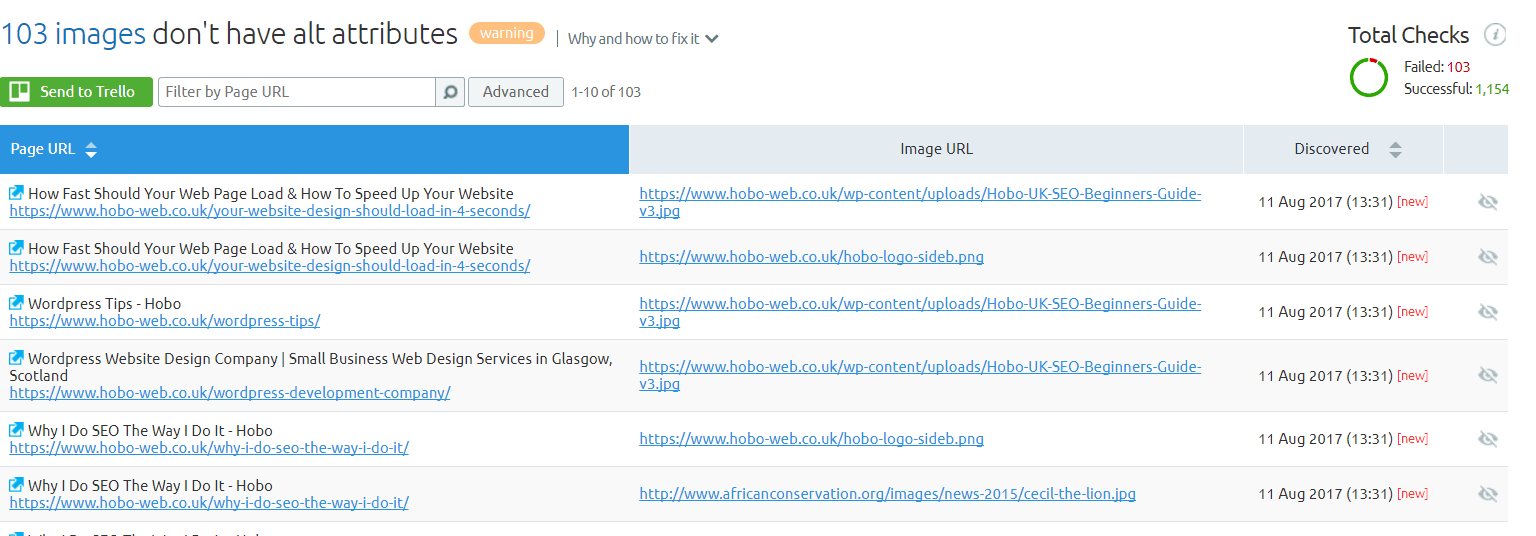The height and width of the screenshot is (536, 1536).
Task: Open why-i-do-seo URL in hobo-logo-sideb.png row
Action: click(x=209, y=448)
